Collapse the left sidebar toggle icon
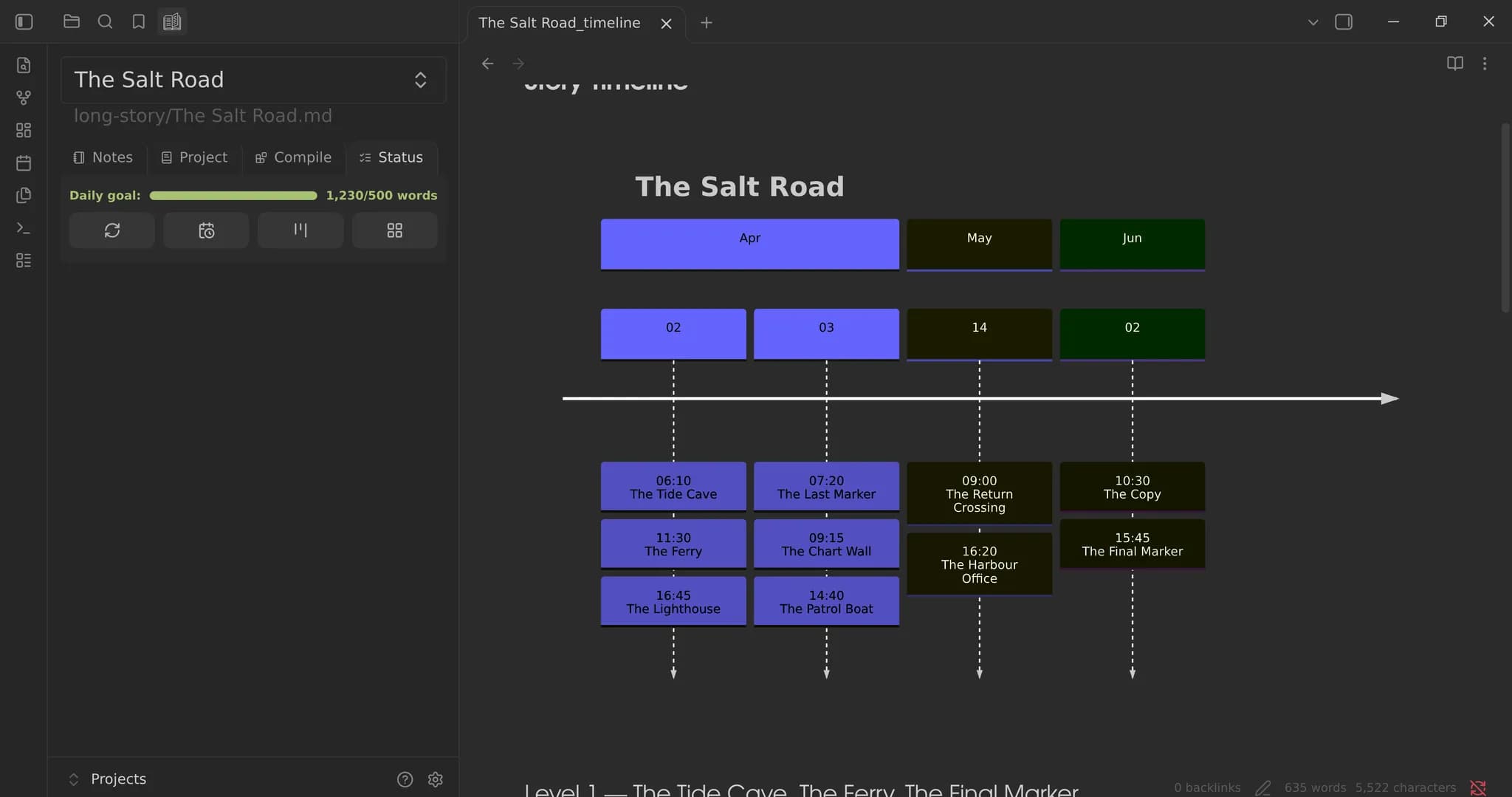1512x797 pixels. [24, 22]
